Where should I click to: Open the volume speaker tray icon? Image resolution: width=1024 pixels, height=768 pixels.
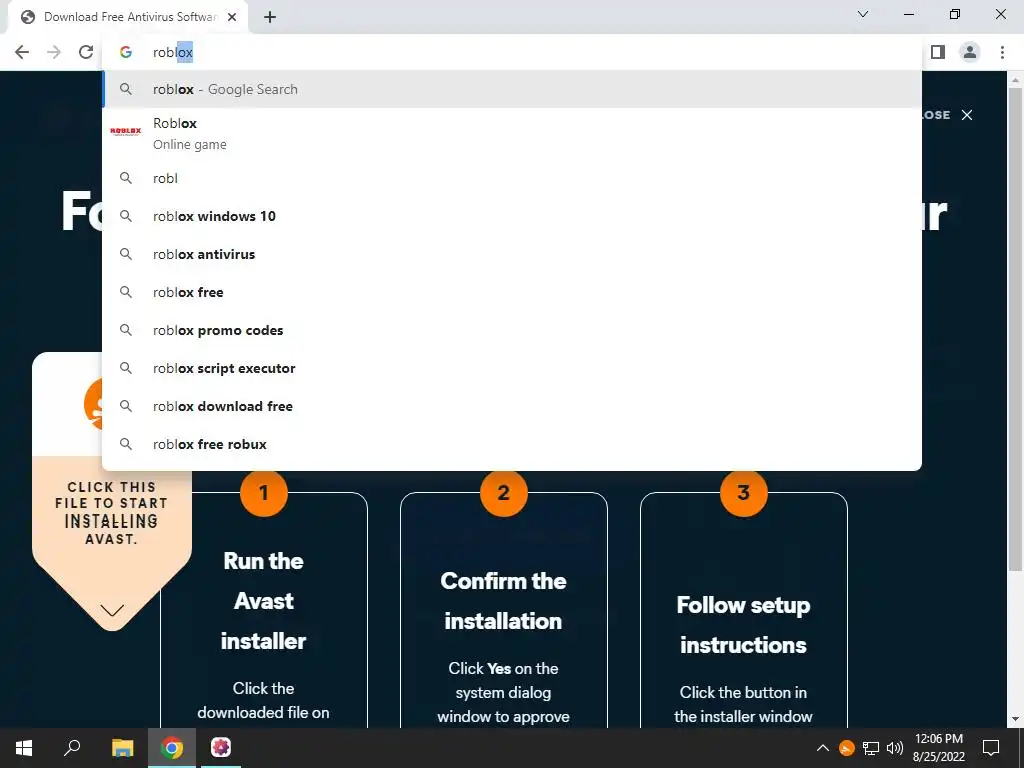[x=895, y=748]
